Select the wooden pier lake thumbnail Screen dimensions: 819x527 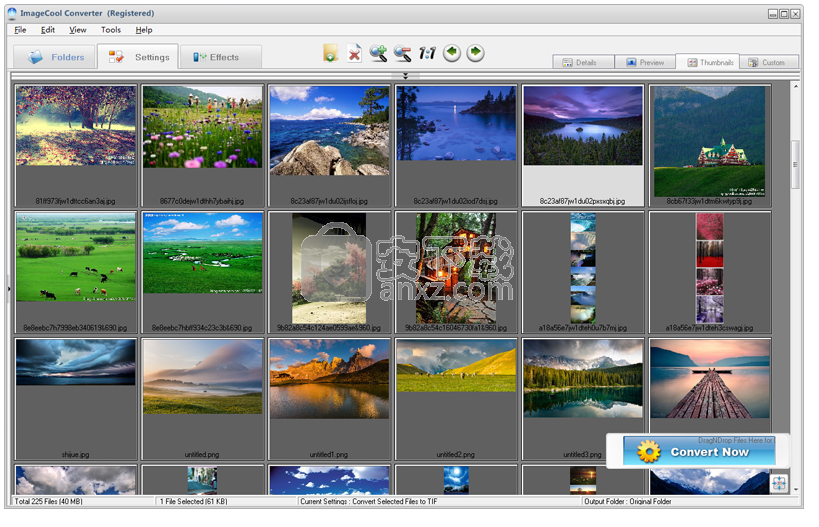point(710,387)
